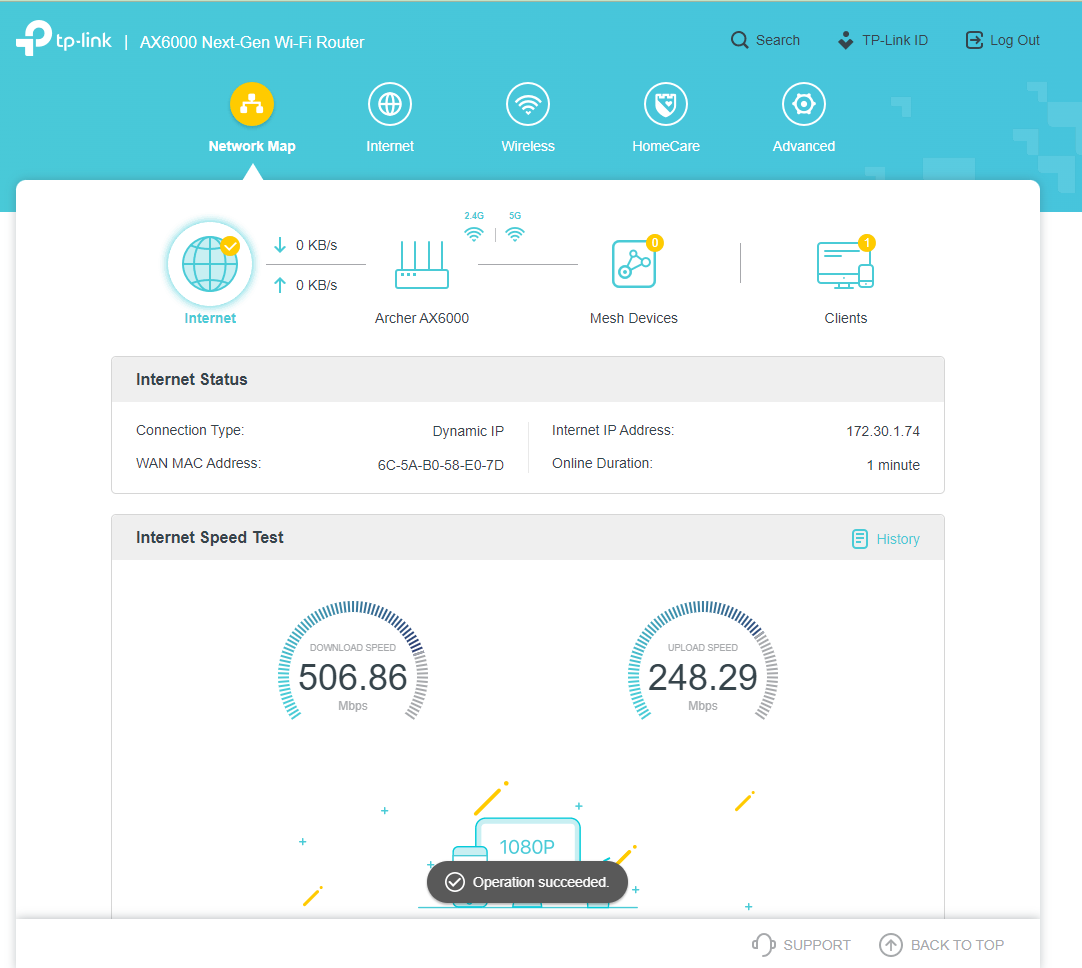
Task: Click the Internet IP address 172.30.1.74
Action: [883, 431]
